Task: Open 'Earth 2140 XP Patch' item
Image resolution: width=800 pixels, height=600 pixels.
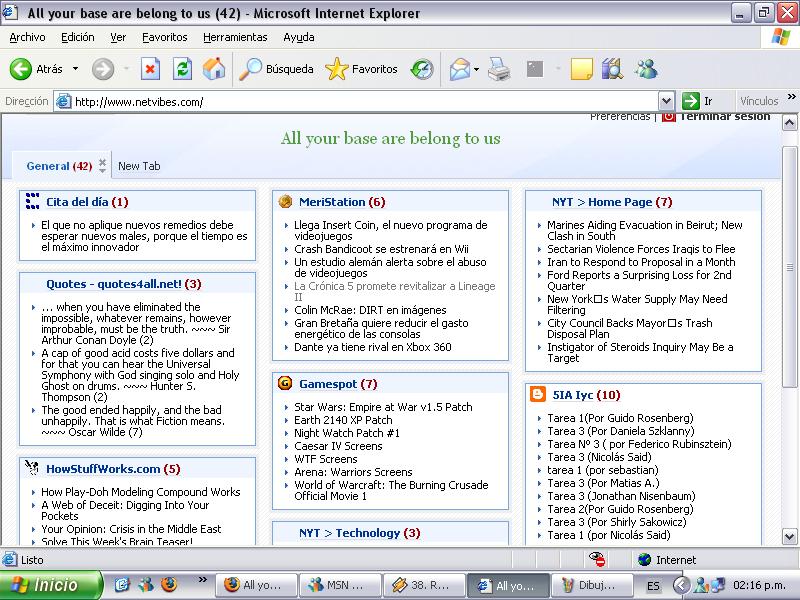Action: tap(343, 420)
